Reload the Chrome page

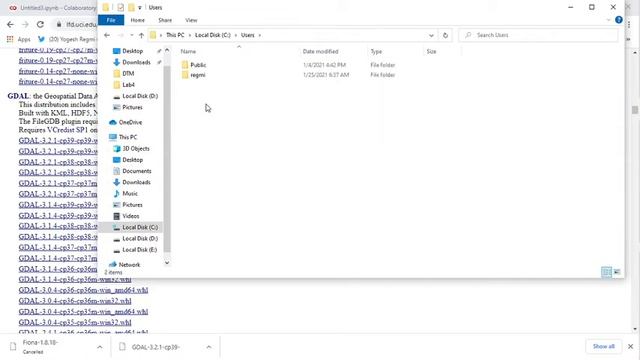click(x=40, y=24)
